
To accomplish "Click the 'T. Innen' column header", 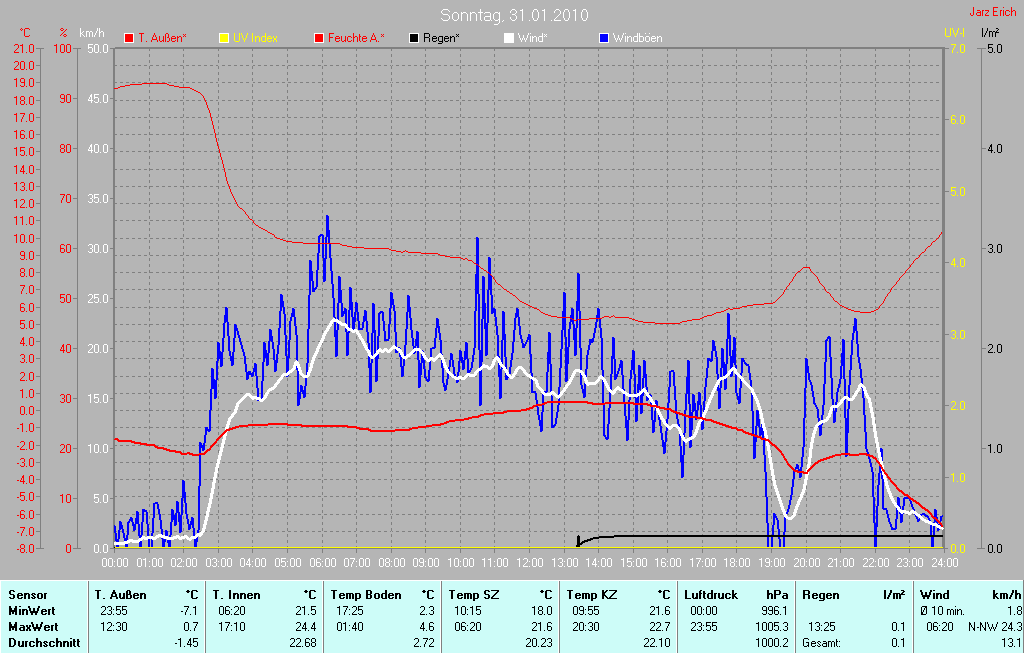I will pyautogui.click(x=236, y=595).
